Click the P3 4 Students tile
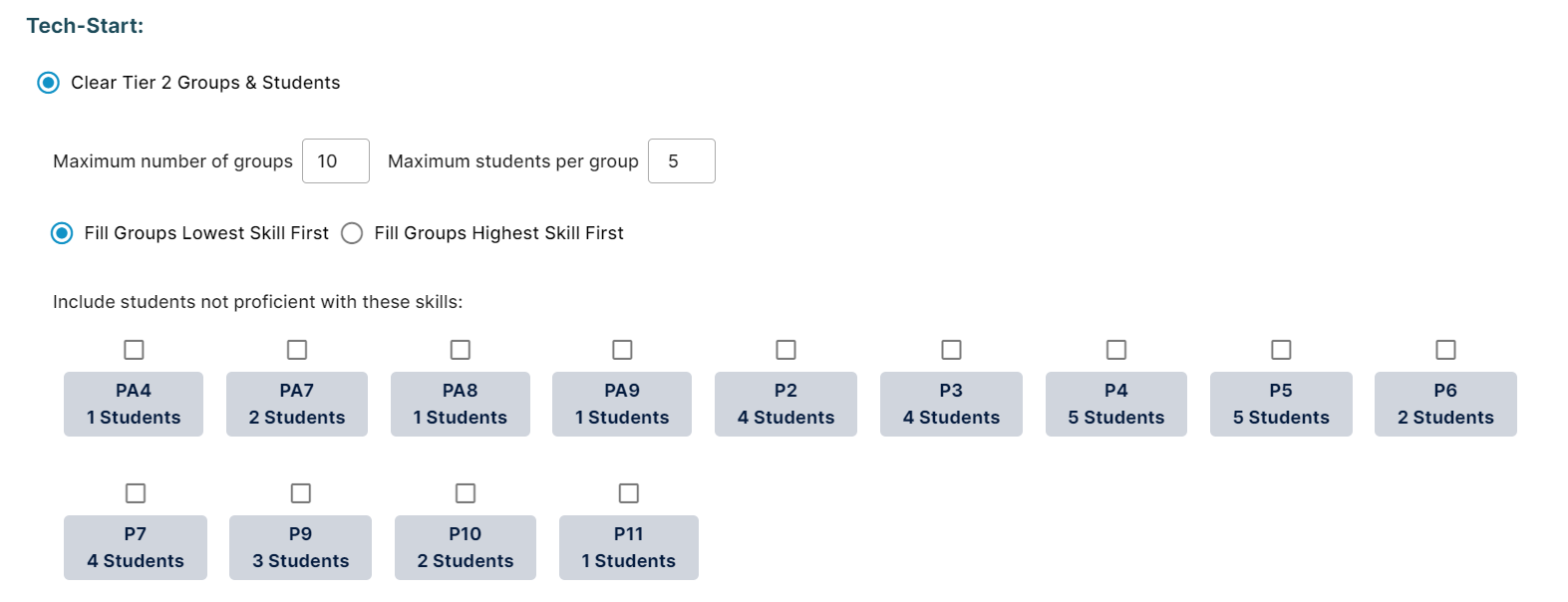The height and width of the screenshot is (602, 1568). click(x=951, y=405)
